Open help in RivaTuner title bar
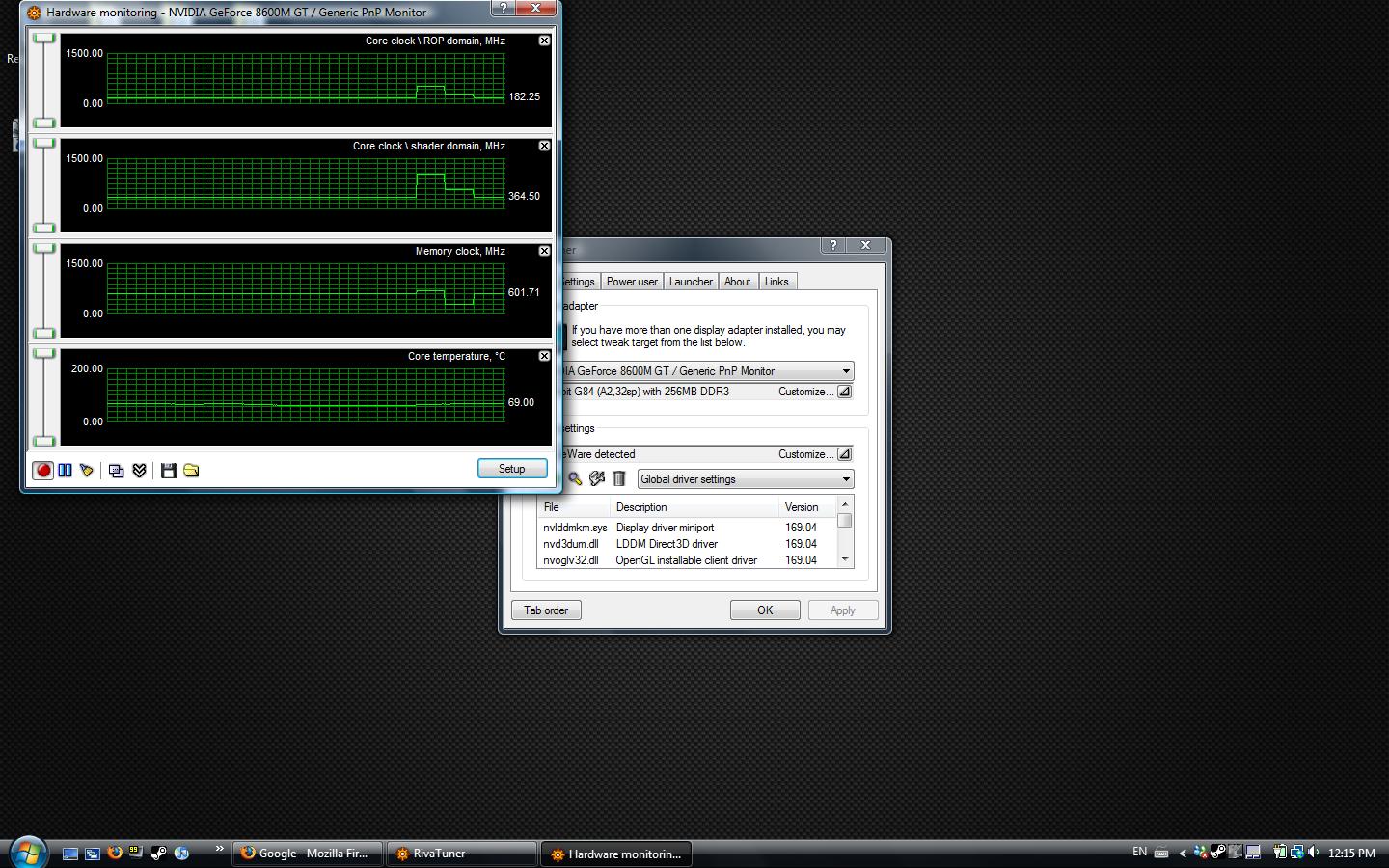Screen dimensions: 1389x868 [833, 246]
